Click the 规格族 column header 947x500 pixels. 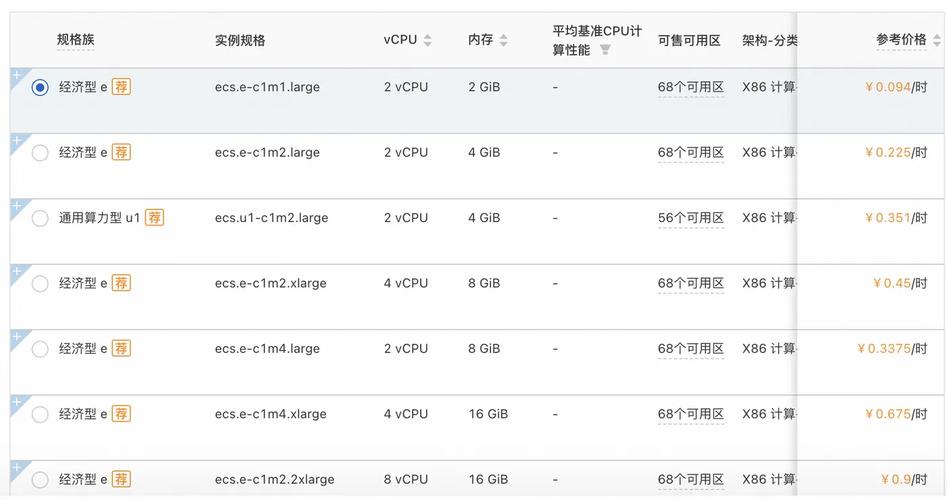[x=76, y=40]
